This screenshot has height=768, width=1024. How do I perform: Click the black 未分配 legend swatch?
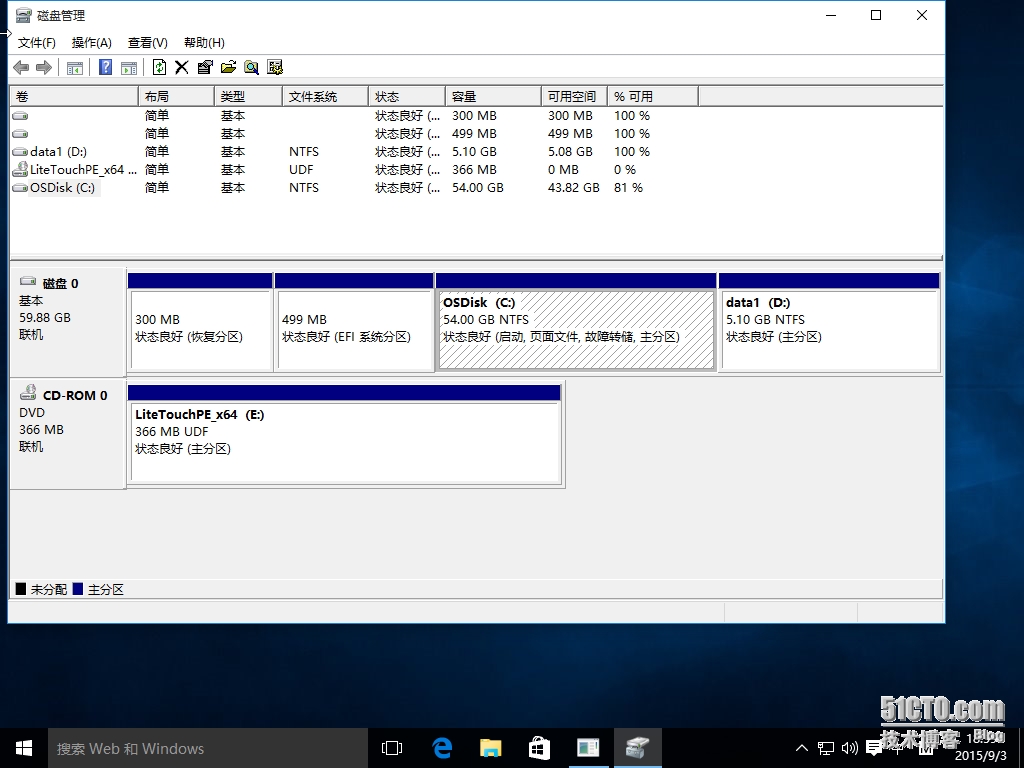(21, 589)
